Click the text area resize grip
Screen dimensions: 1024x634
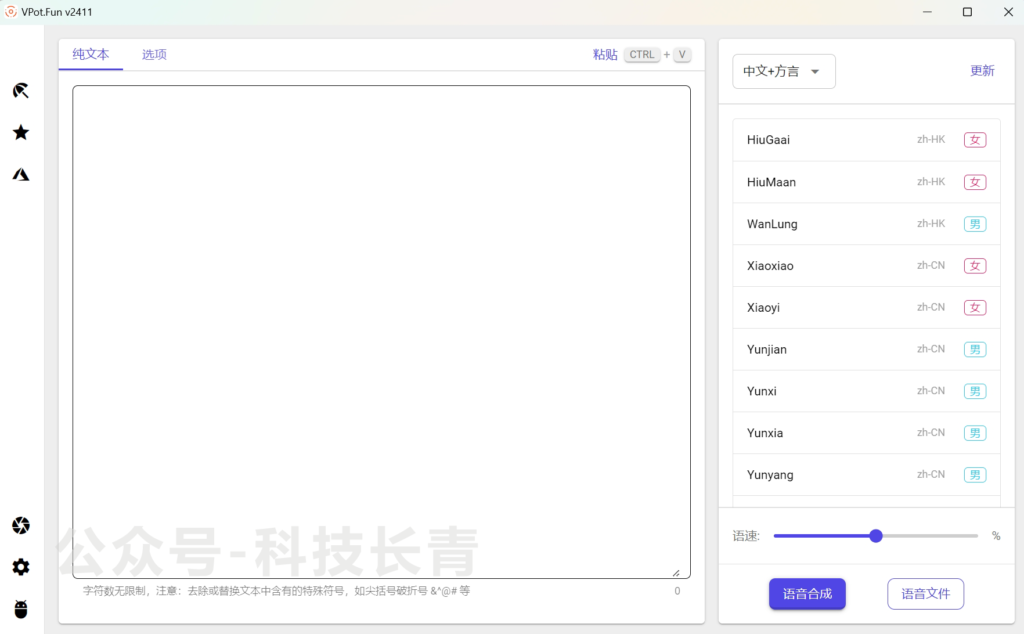(676, 572)
